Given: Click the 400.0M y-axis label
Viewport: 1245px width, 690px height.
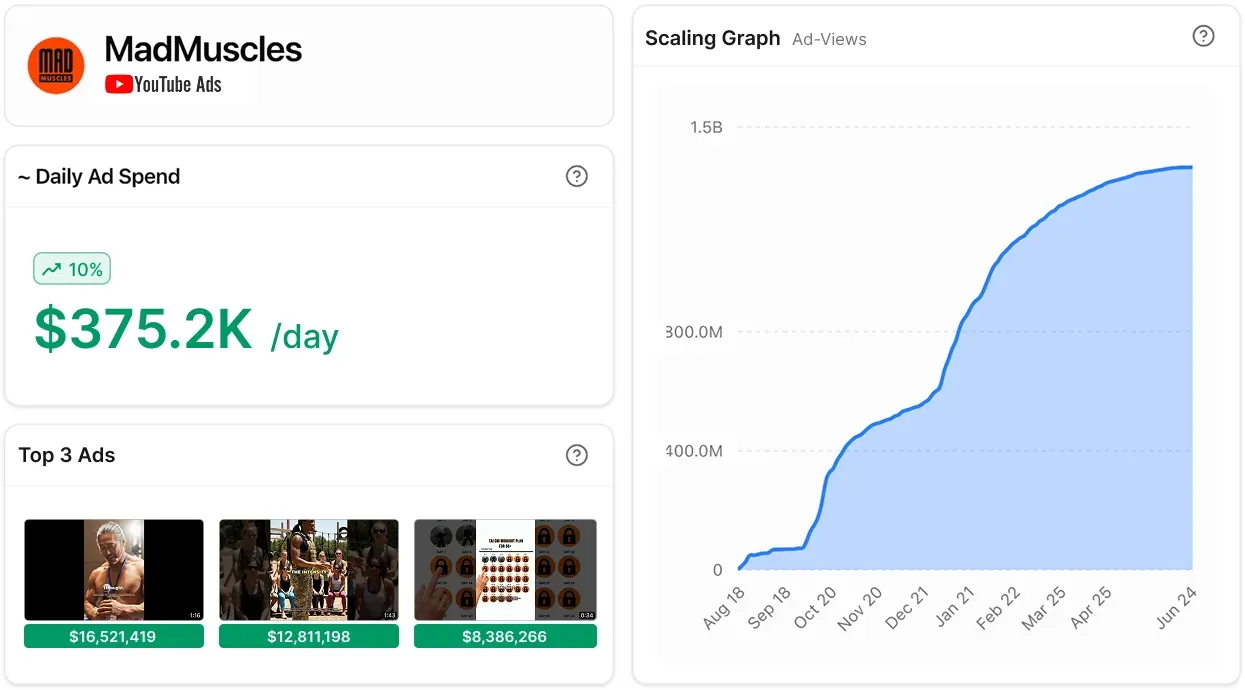Looking at the screenshot, I should tap(694, 451).
